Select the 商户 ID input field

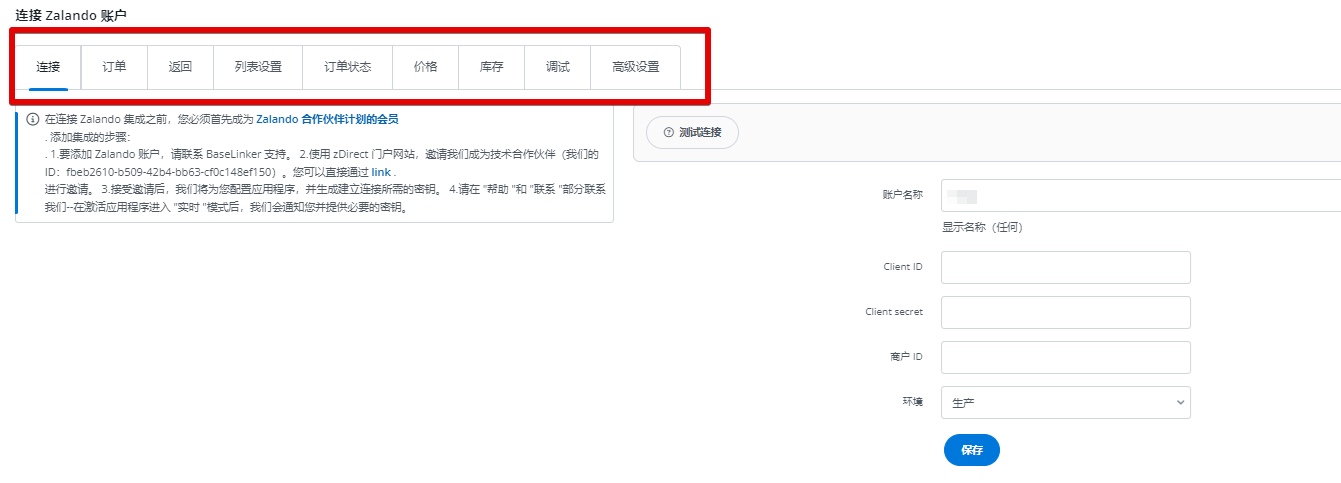point(1065,357)
